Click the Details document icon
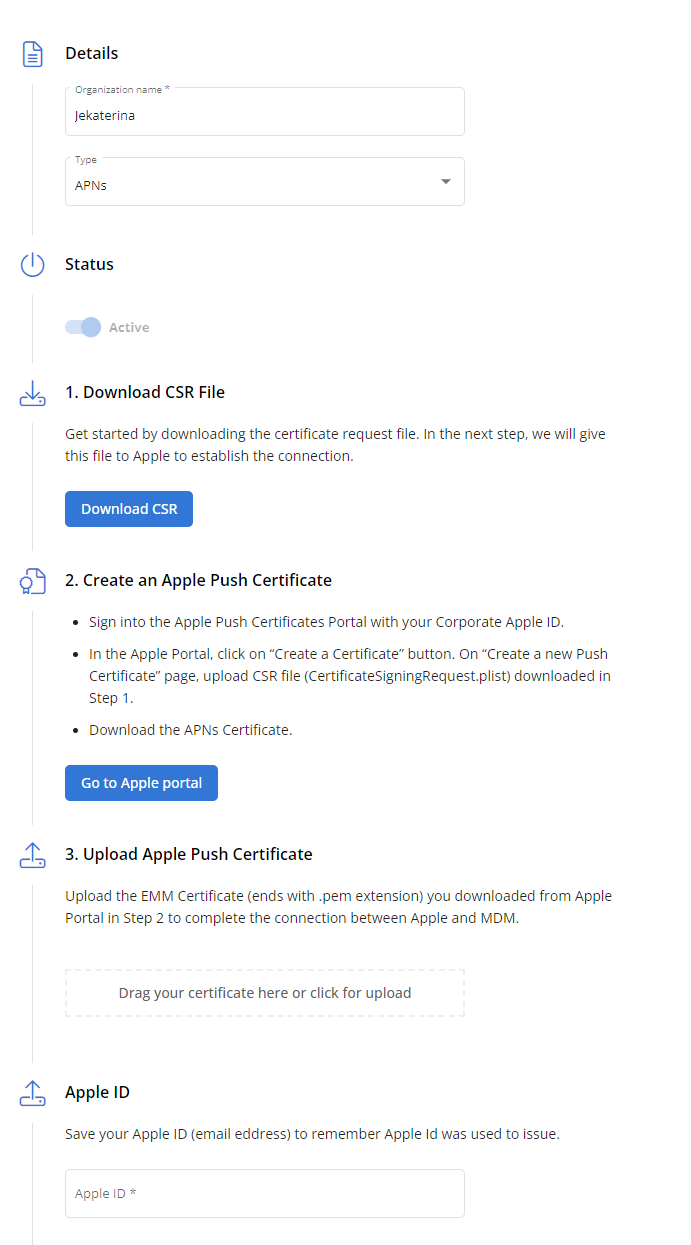The width and height of the screenshot is (691, 1245). (33, 54)
